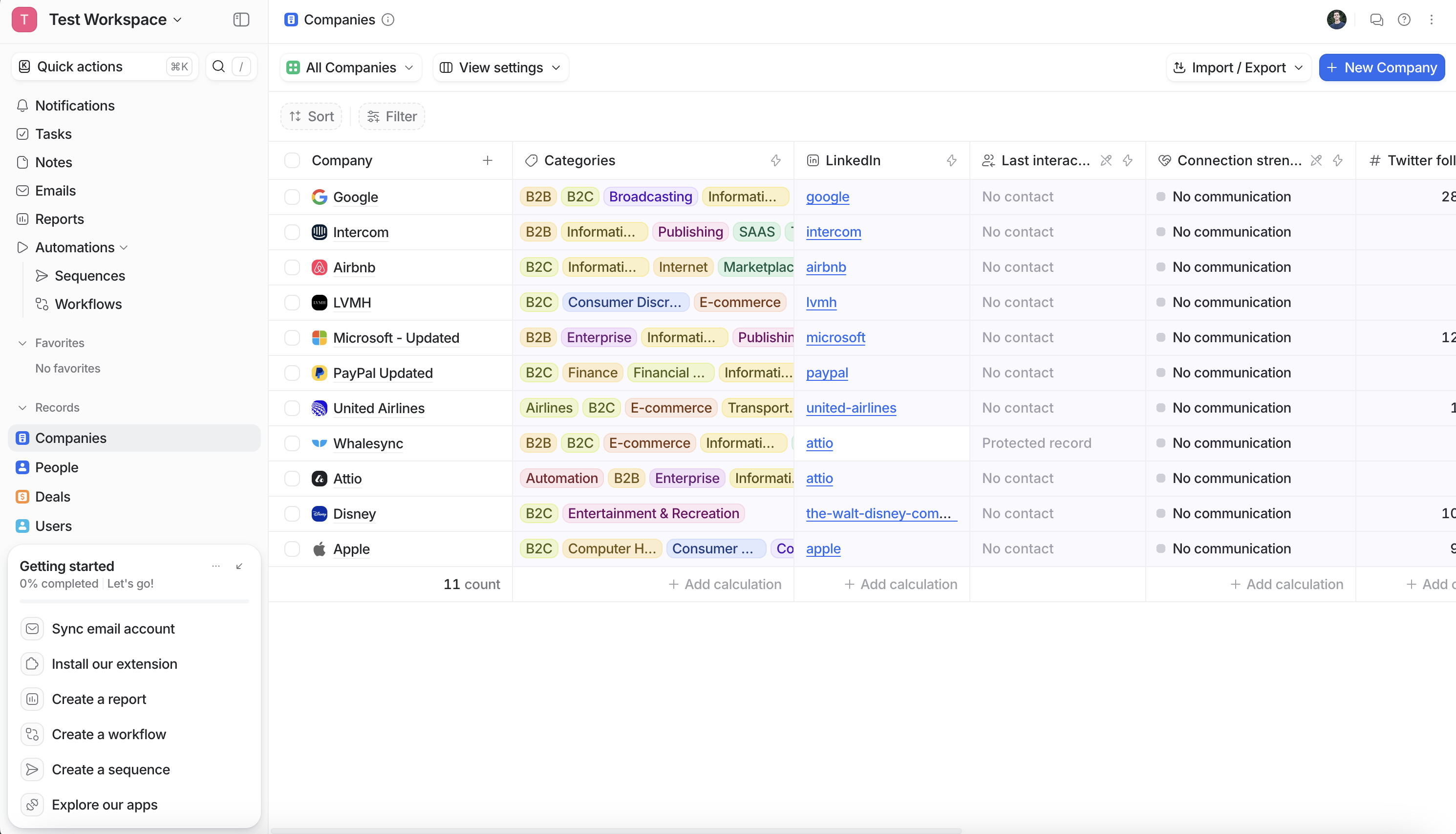Open the united-airlines LinkedIn link
This screenshot has height=834, width=1456.
[x=851, y=408]
